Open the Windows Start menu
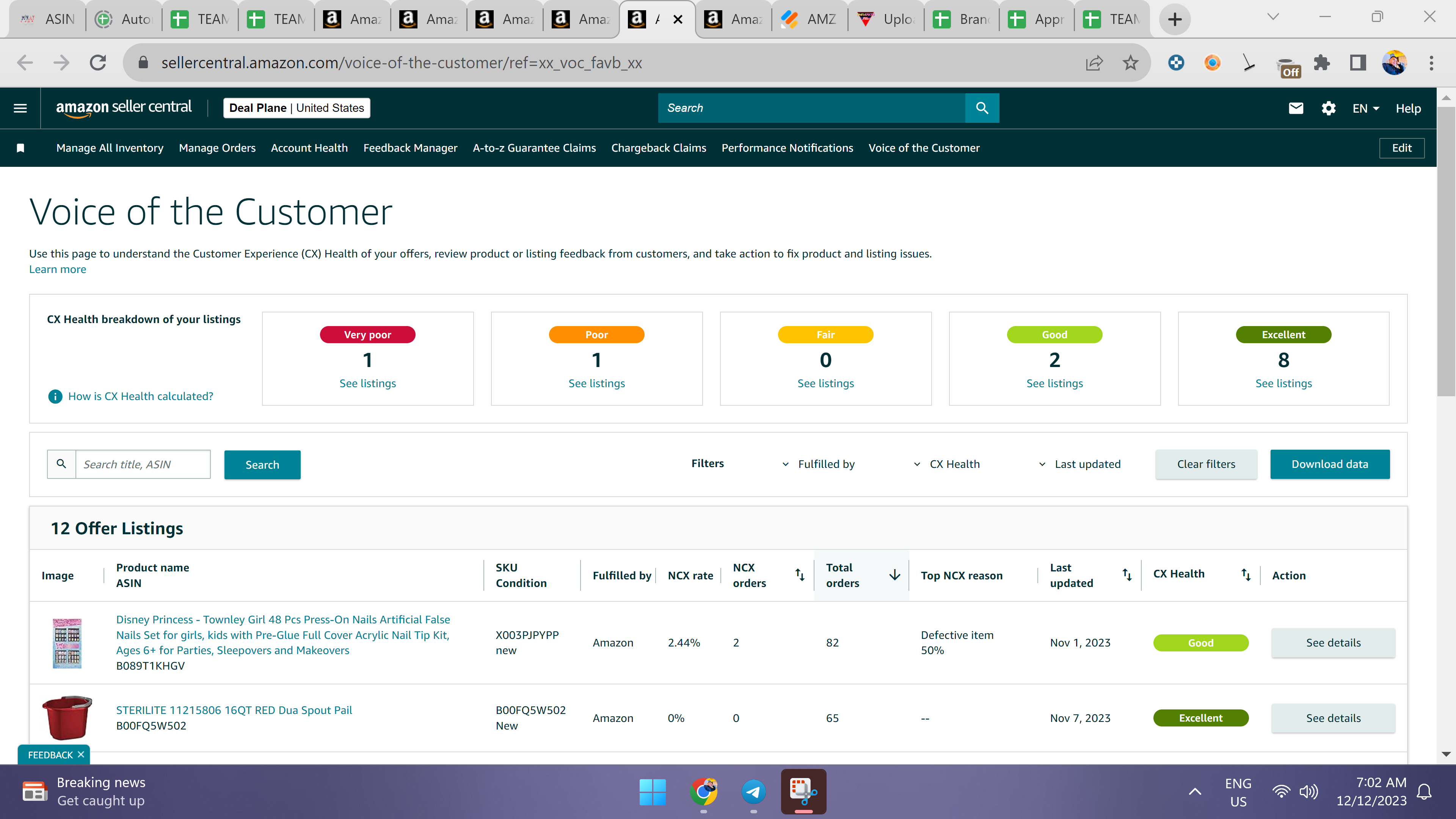Viewport: 1456px width, 819px height. 653,792
